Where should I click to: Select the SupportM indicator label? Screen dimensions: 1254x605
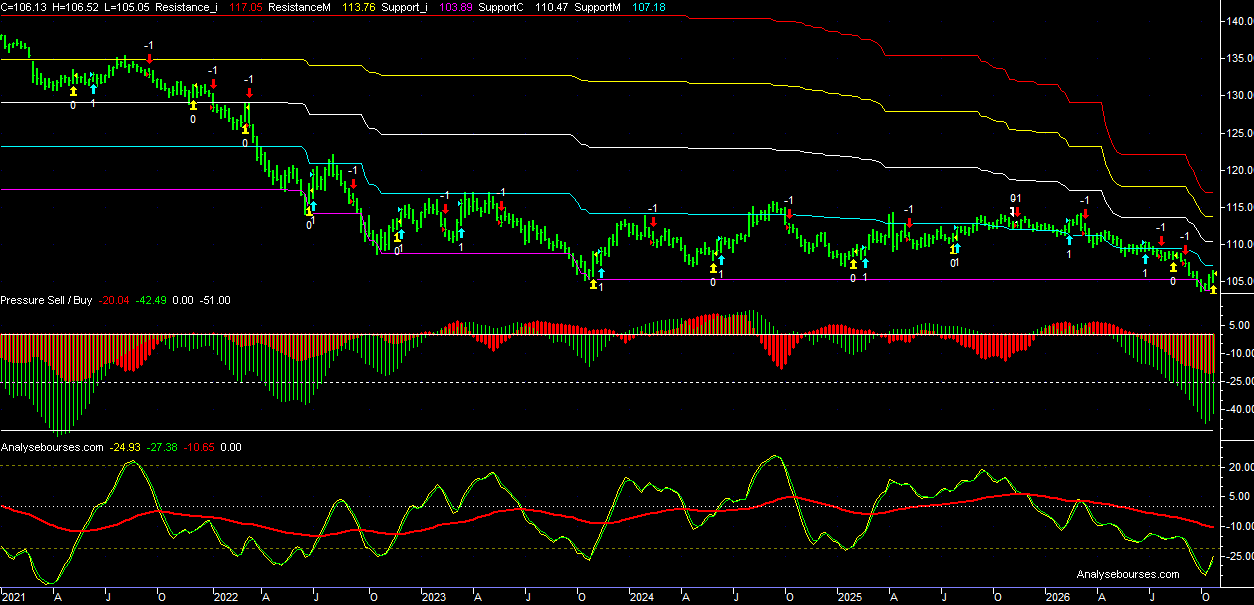pos(600,7)
